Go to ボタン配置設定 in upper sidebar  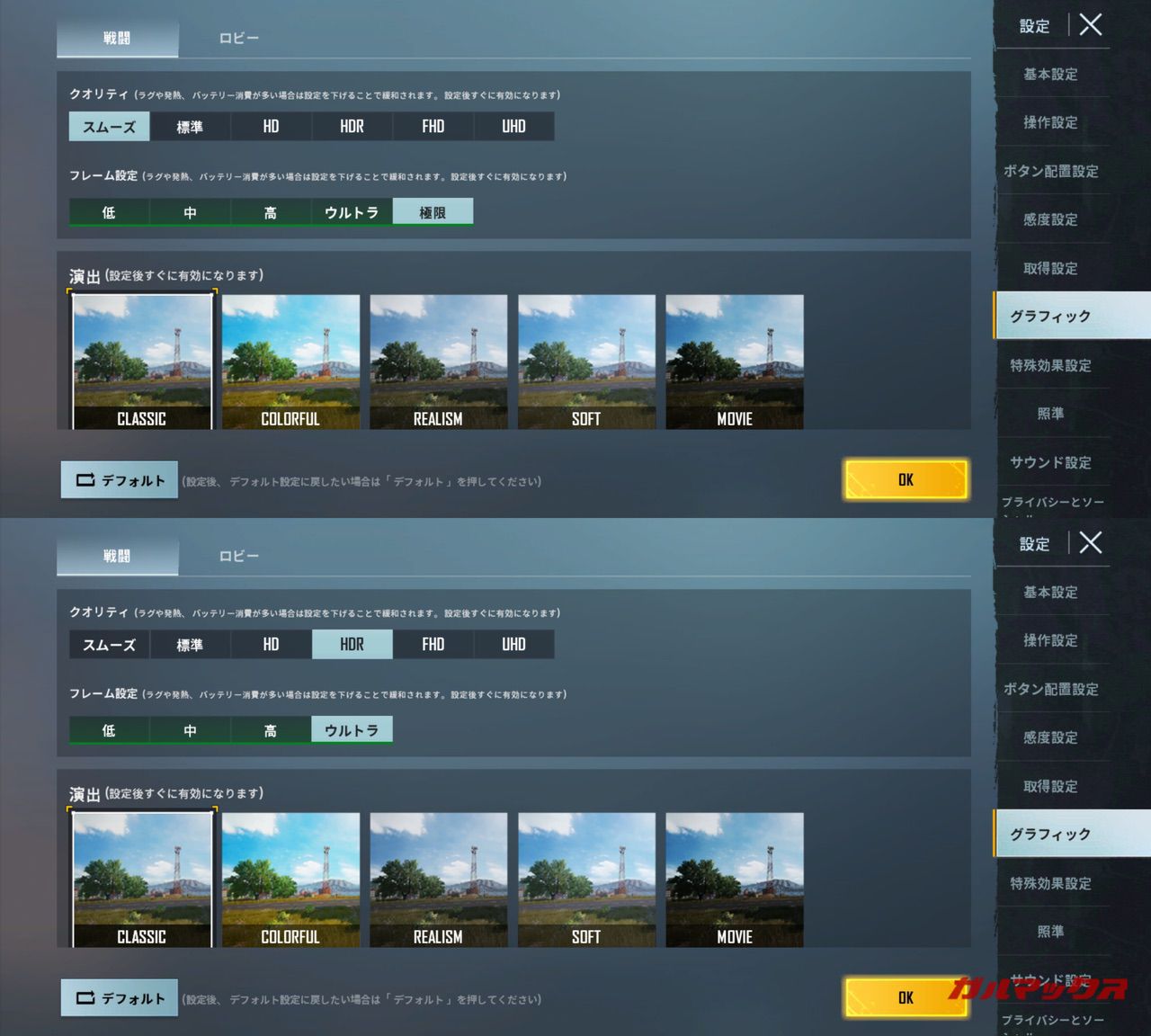pos(1050,171)
